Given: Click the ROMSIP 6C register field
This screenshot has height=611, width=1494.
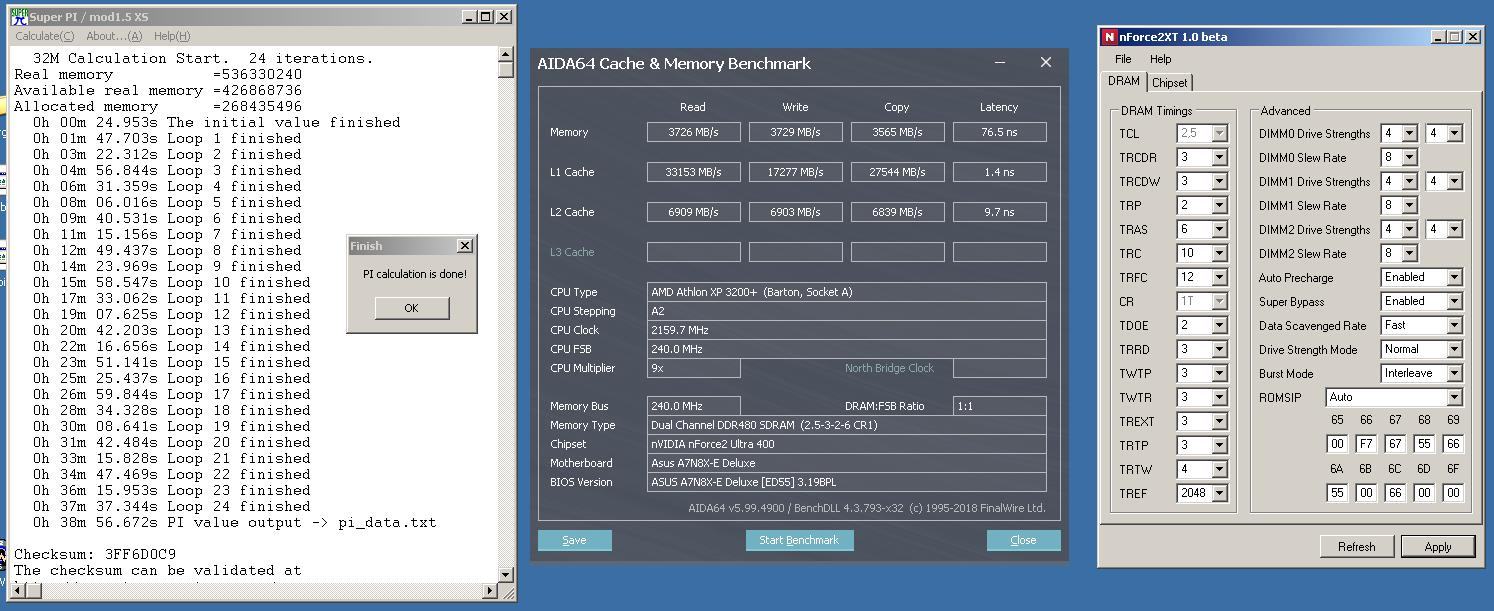Looking at the screenshot, I should [1395, 492].
